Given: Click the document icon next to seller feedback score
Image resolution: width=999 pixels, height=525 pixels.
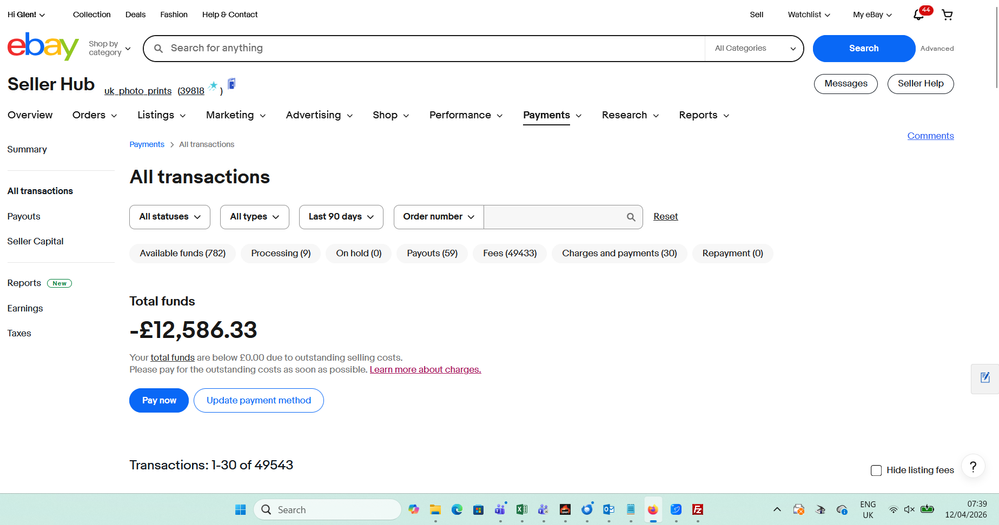Looking at the screenshot, I should point(232,83).
